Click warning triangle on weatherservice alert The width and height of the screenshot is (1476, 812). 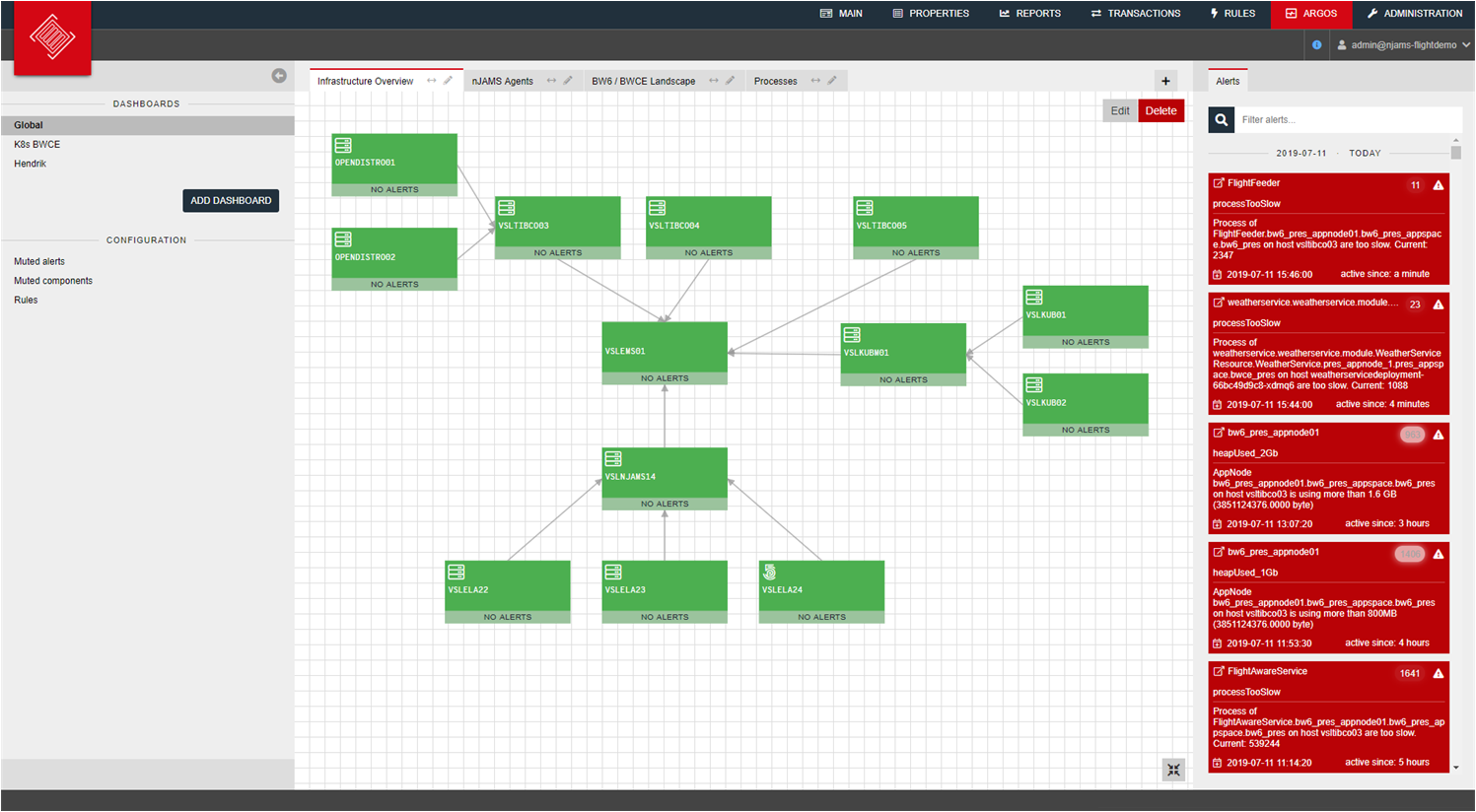click(1439, 304)
